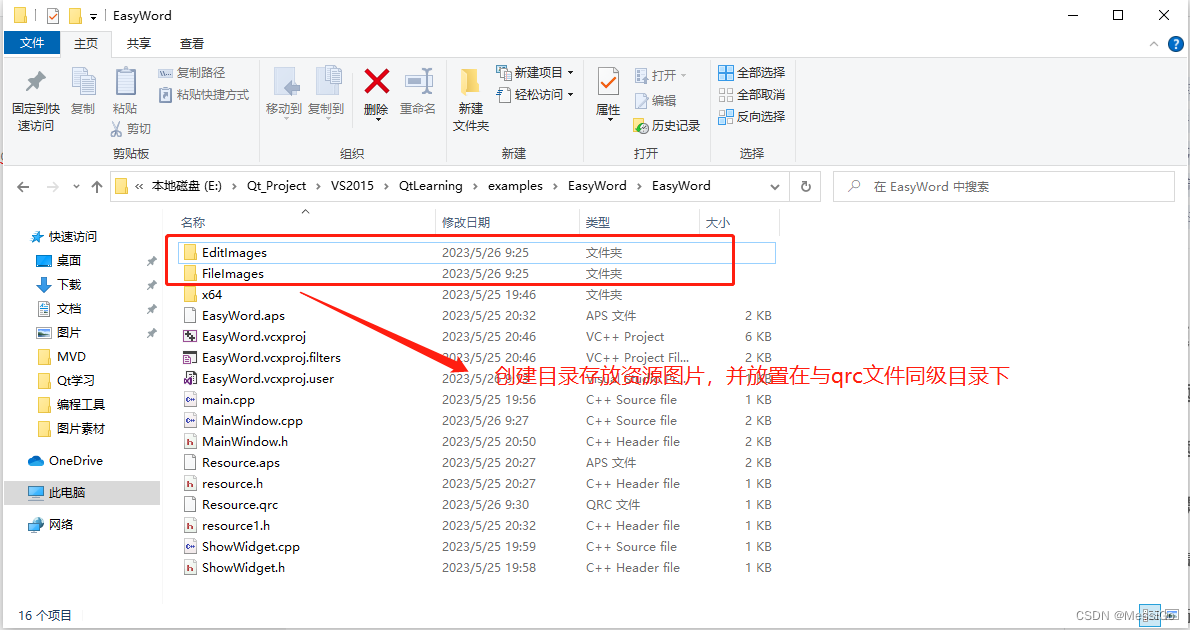
Task: Click the Rename icon
Action: click(x=418, y=81)
